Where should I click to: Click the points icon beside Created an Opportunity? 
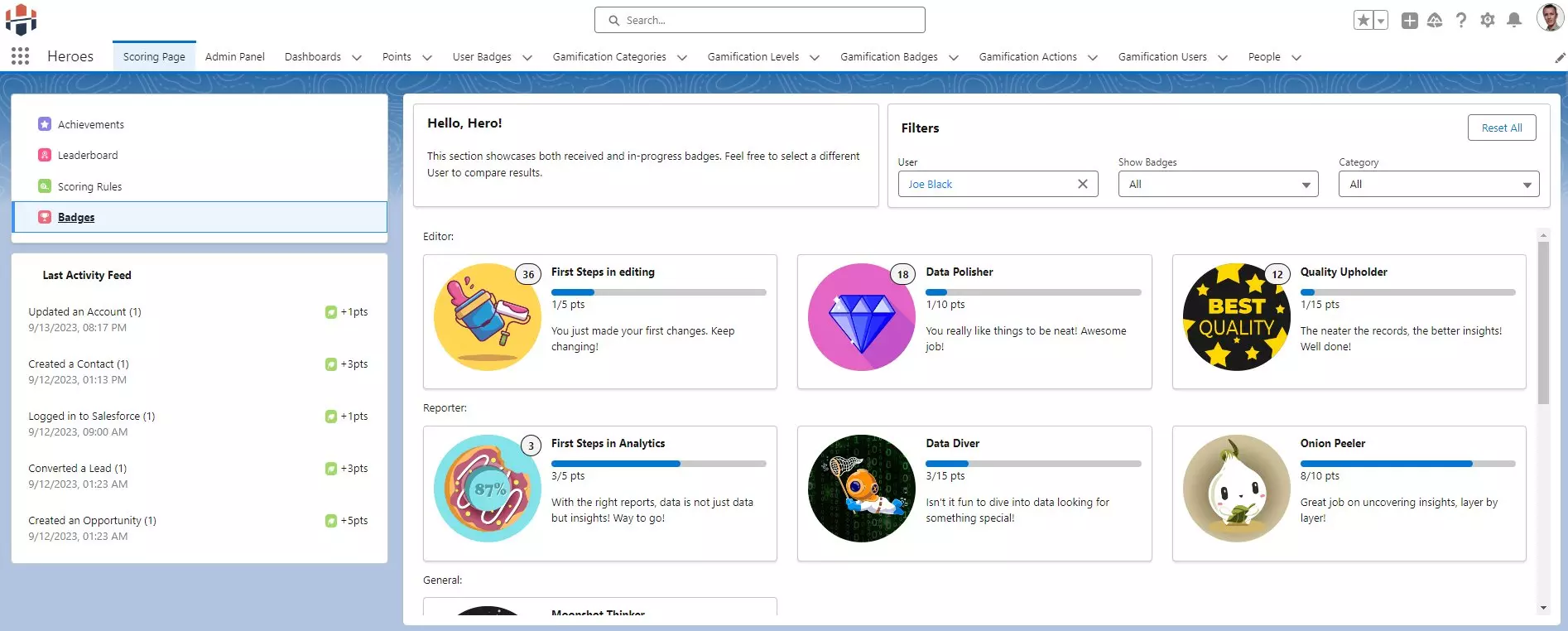(331, 521)
